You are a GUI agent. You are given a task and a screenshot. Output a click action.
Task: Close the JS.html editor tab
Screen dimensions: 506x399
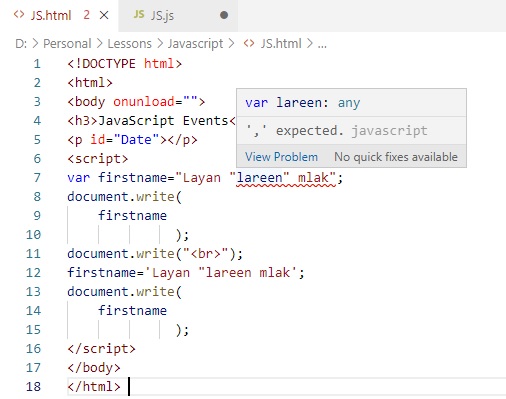104,15
